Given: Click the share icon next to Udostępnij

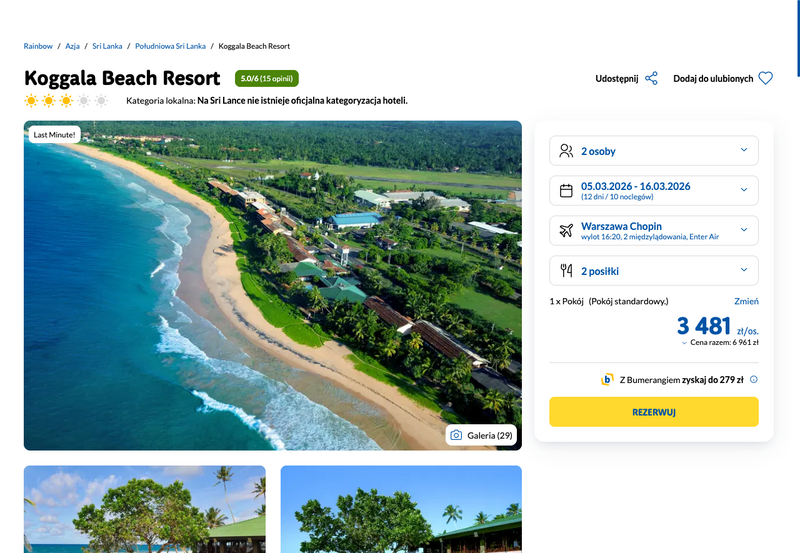Looking at the screenshot, I should tap(651, 79).
